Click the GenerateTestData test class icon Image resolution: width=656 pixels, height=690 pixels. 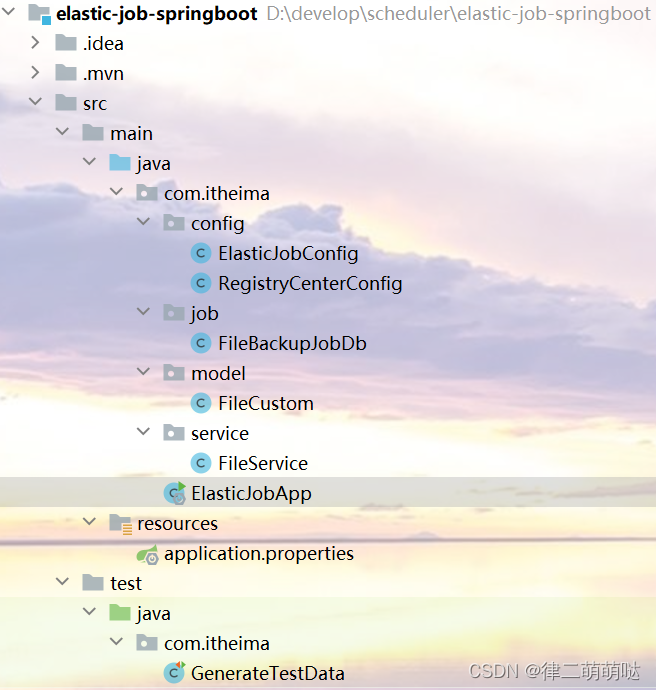click(x=175, y=672)
